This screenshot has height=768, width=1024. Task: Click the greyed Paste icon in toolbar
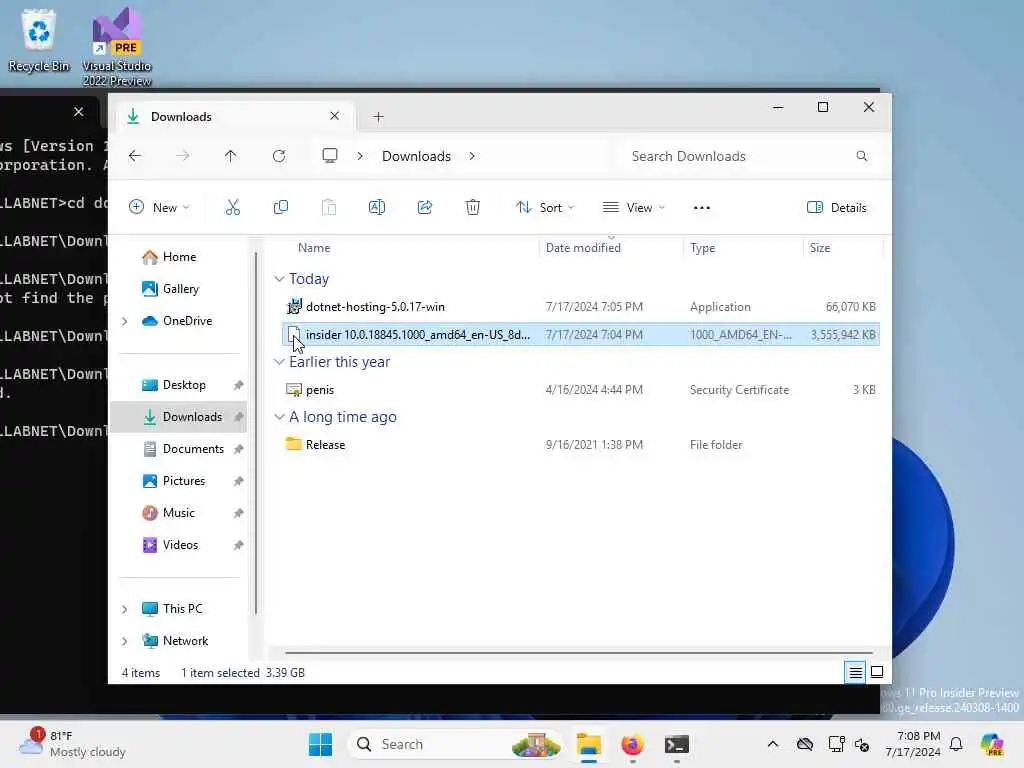(329, 208)
